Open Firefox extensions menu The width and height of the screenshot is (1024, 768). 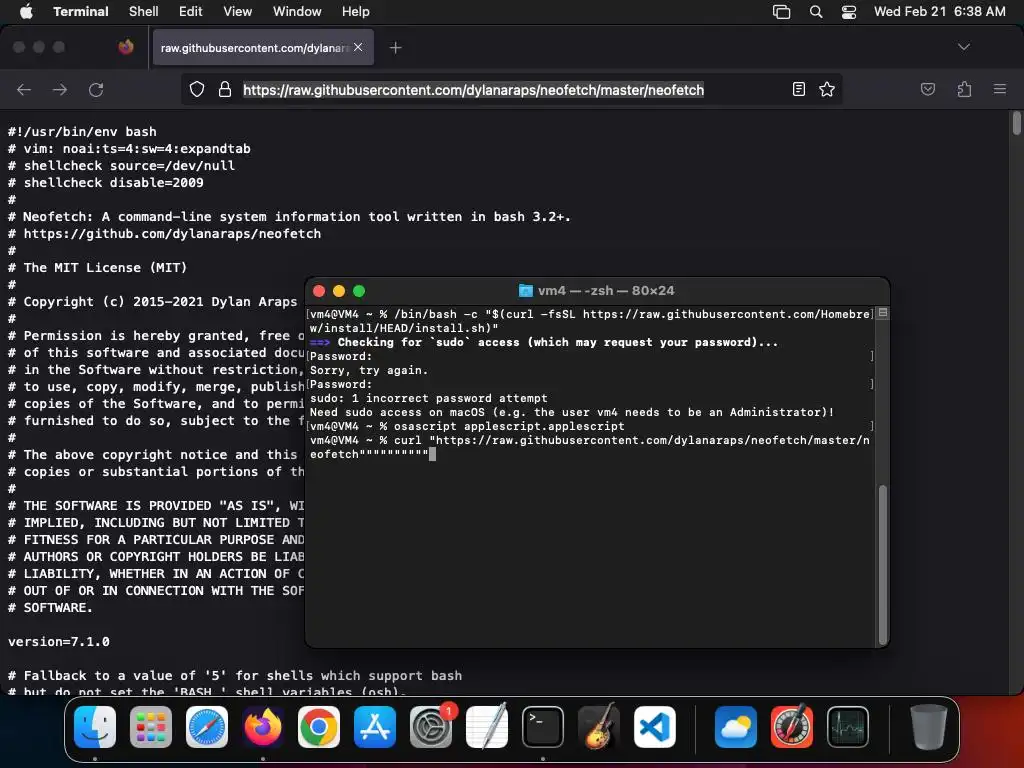pos(964,89)
